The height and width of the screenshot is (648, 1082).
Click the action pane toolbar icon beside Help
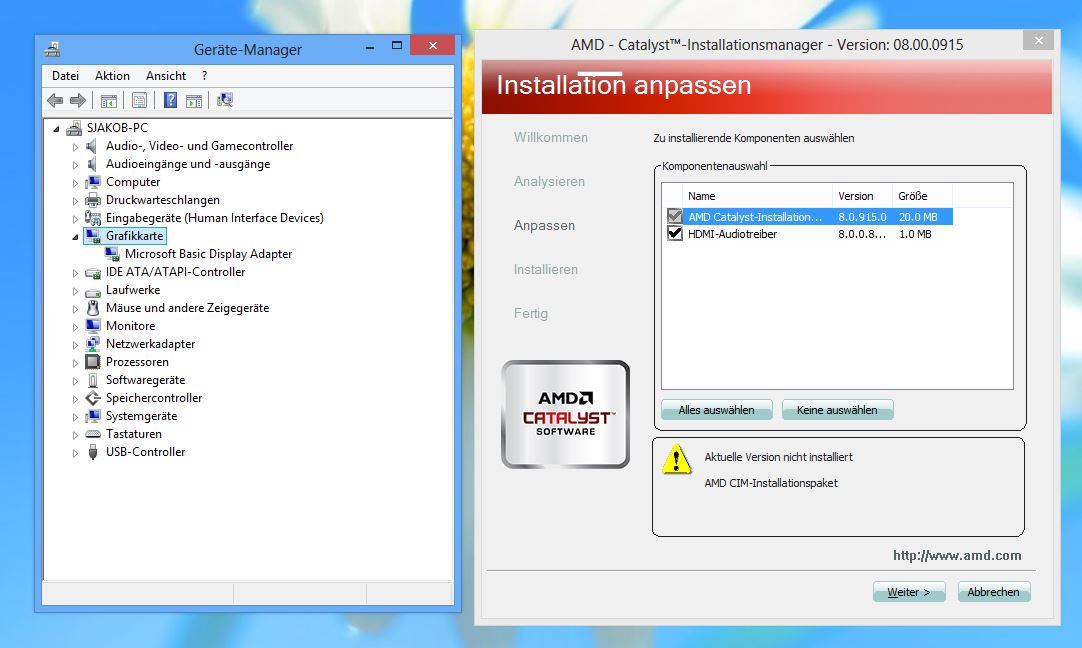[x=194, y=101]
